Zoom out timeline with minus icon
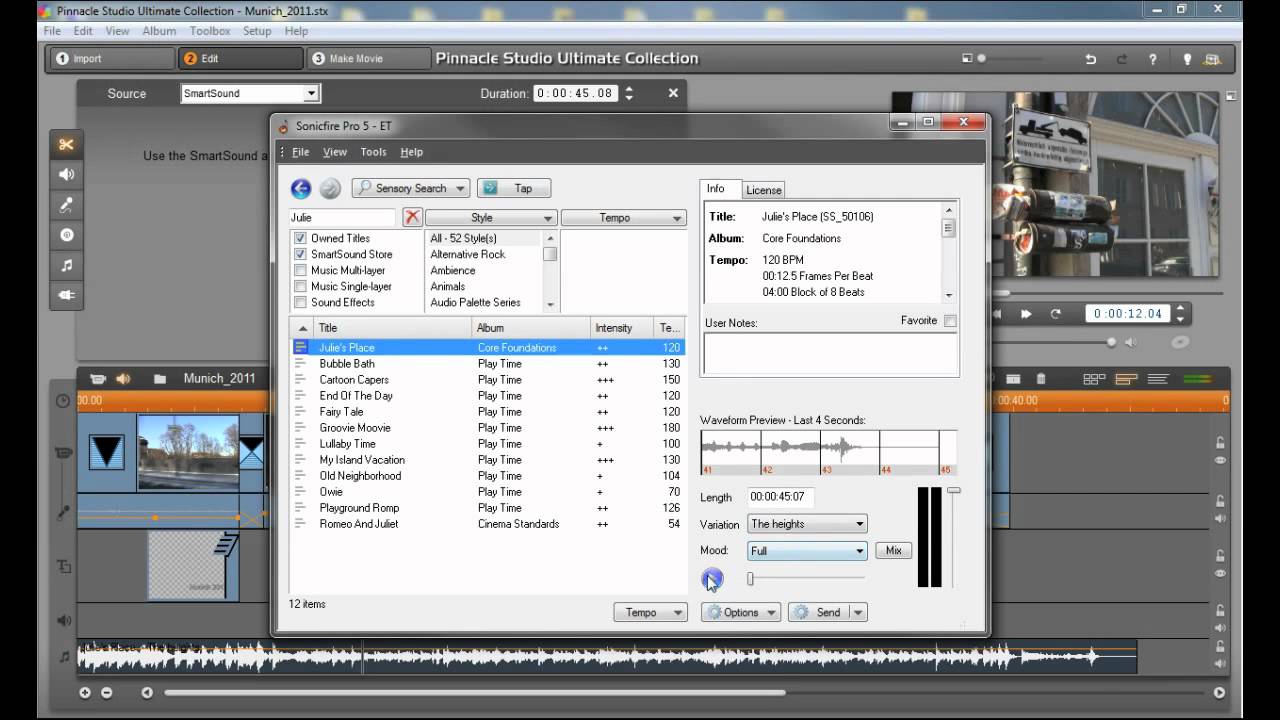The width and height of the screenshot is (1280, 720). click(106, 692)
